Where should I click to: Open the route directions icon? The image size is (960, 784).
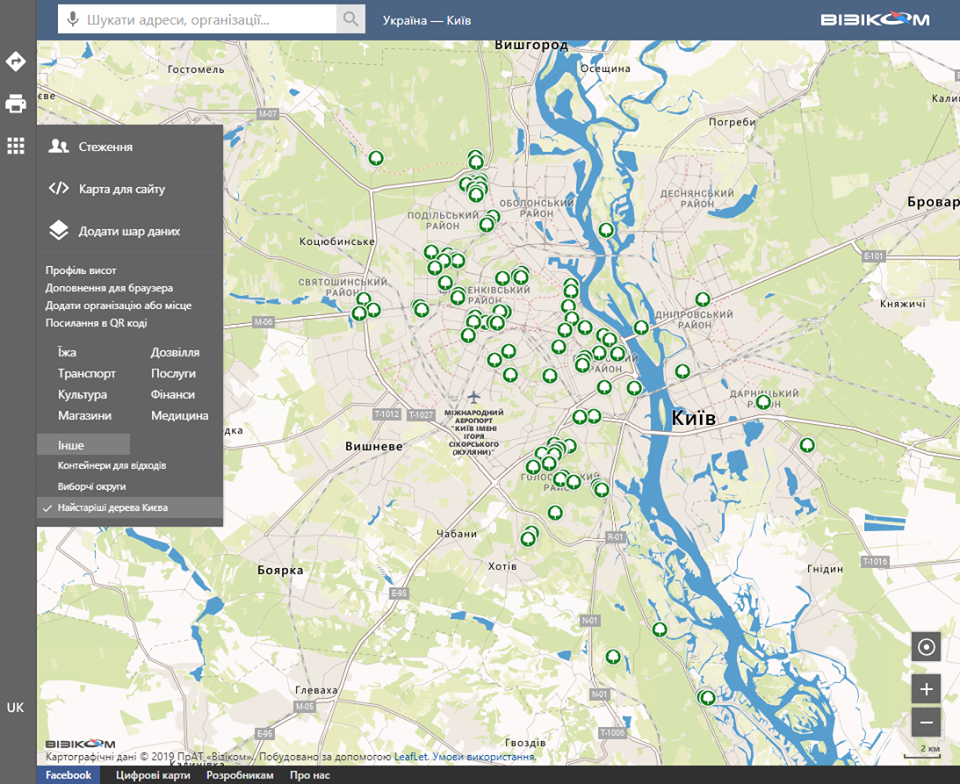16,62
